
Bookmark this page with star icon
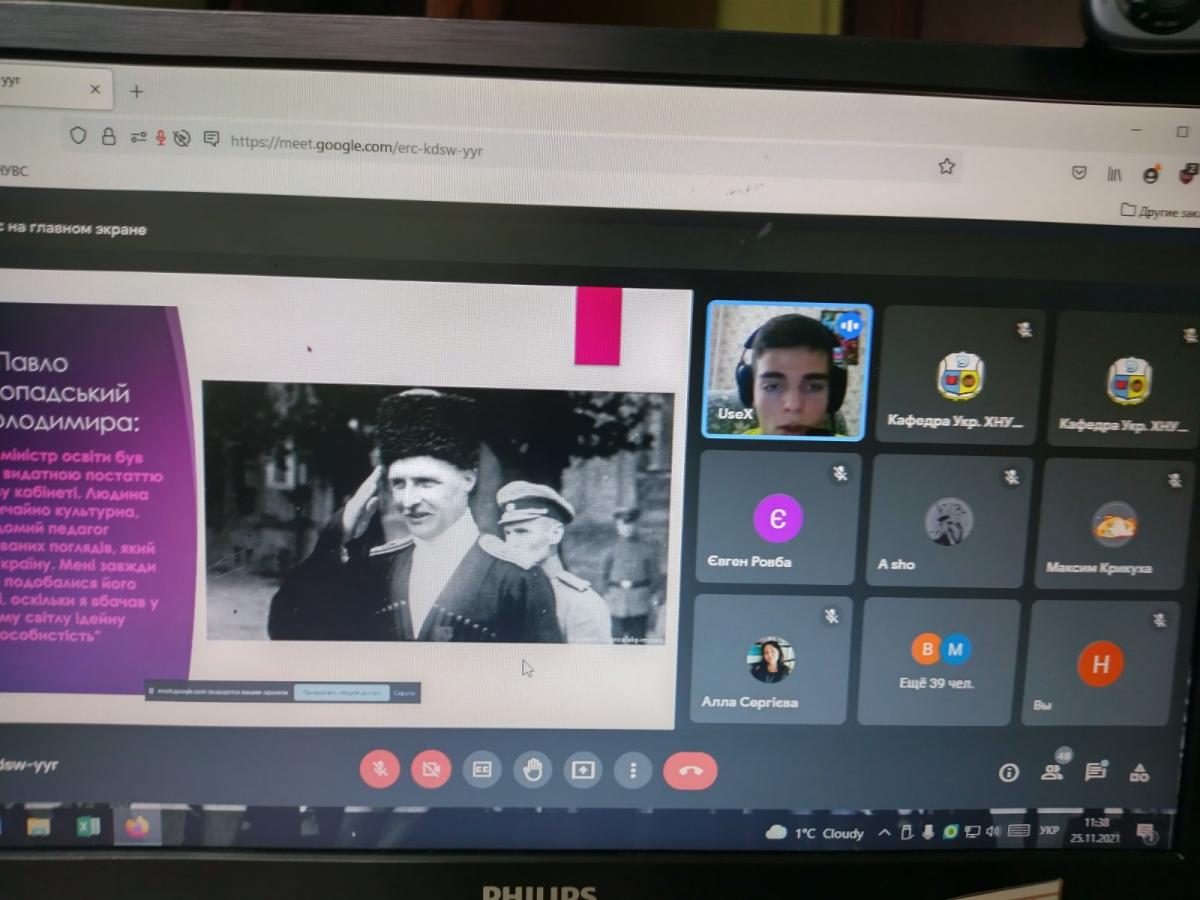(946, 166)
